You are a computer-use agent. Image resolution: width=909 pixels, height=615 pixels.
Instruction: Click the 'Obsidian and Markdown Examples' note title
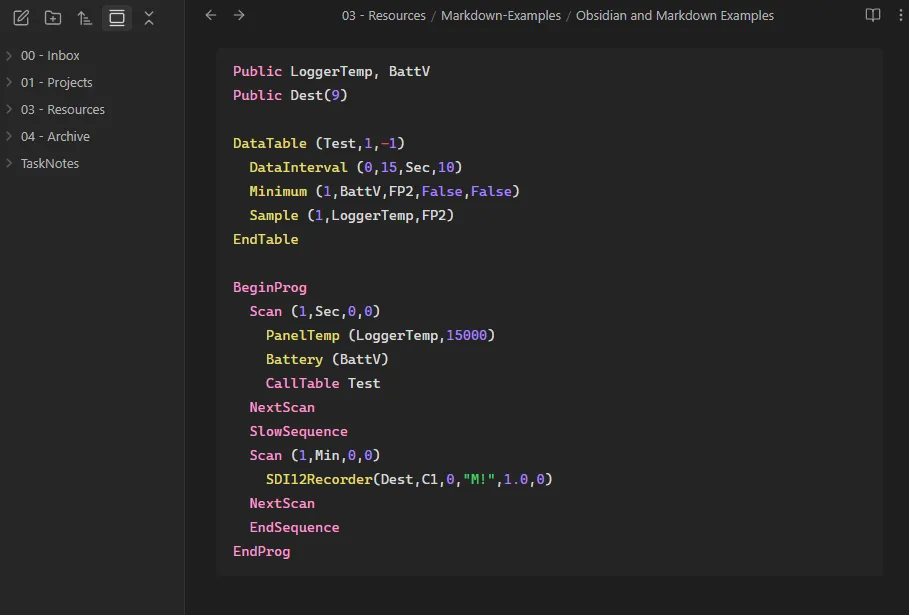(x=675, y=16)
